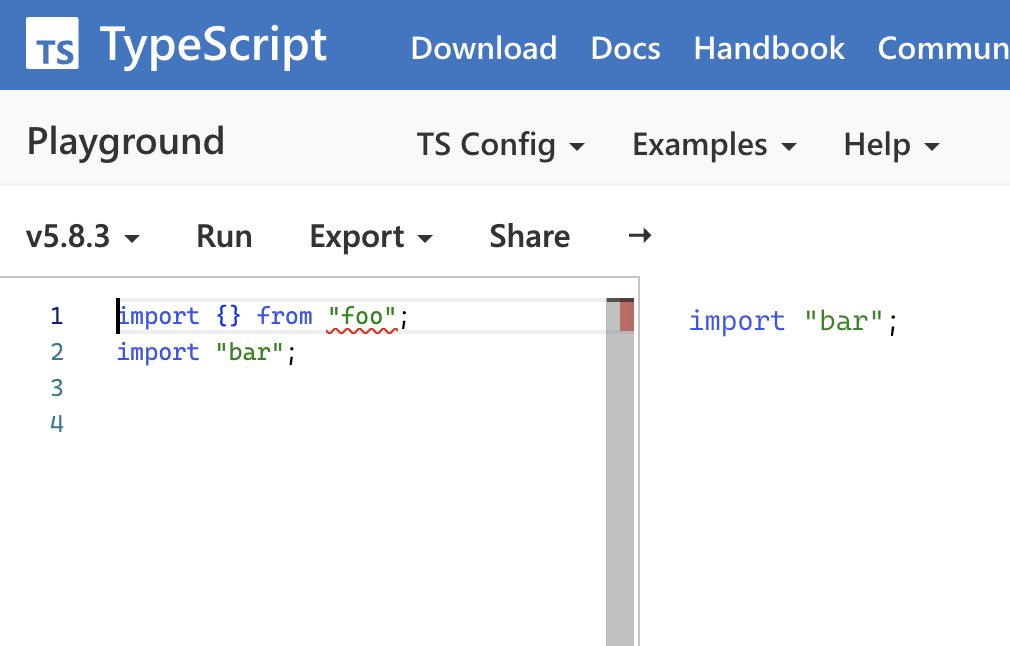Run the playground code
Screen dimensions: 1010x646
pos(224,236)
